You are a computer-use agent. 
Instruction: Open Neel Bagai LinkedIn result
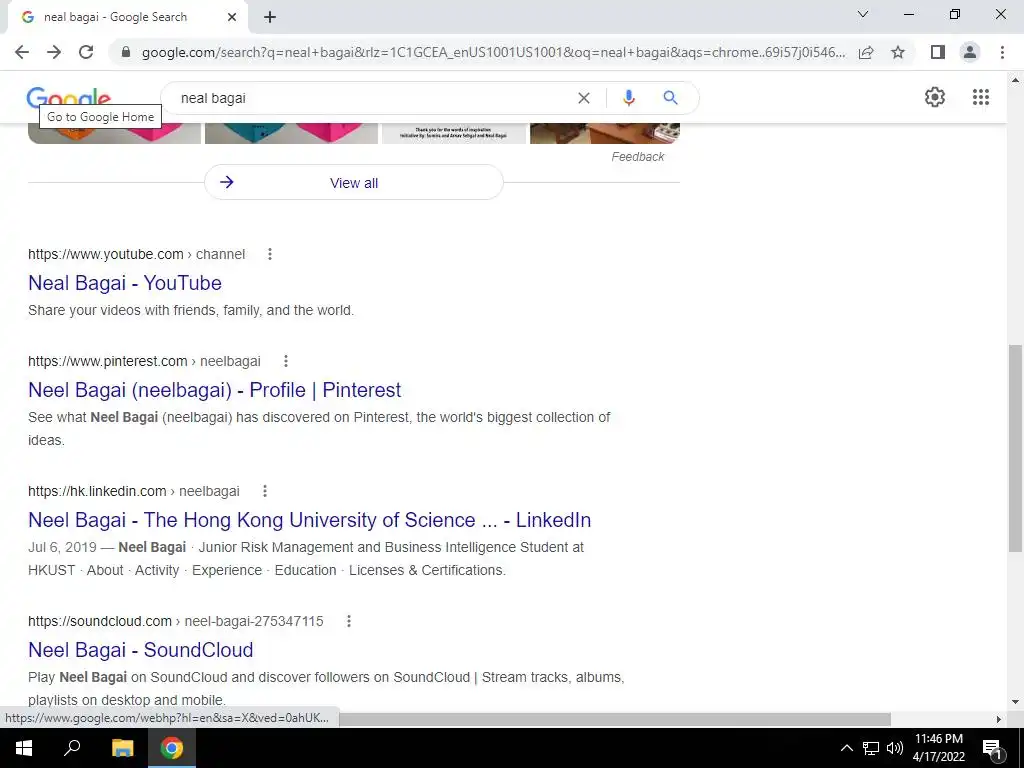[310, 520]
